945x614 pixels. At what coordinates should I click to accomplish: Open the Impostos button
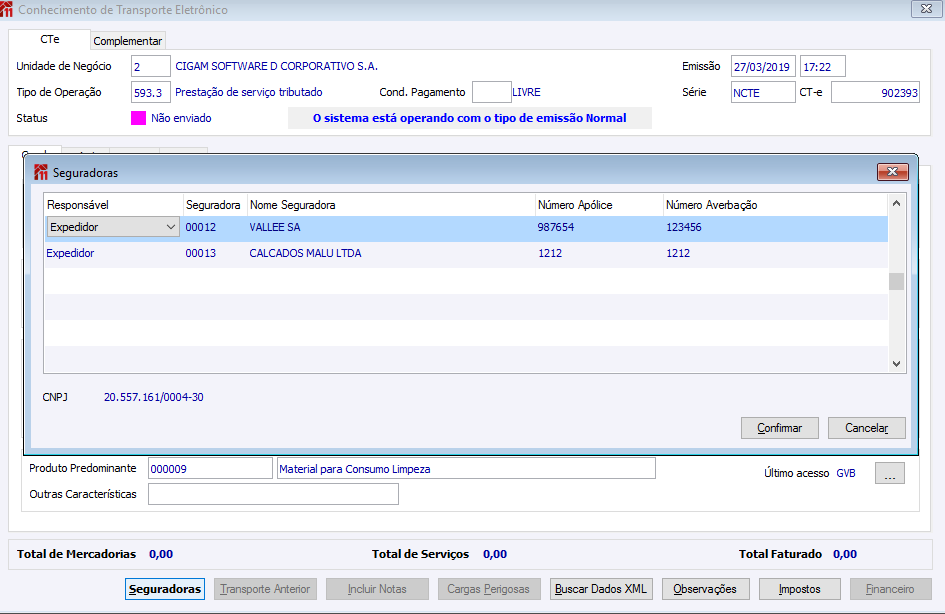[800, 589]
